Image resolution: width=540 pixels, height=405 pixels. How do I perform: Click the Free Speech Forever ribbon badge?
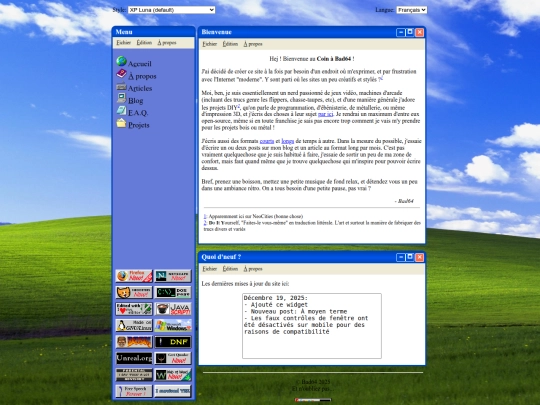(x=134, y=391)
